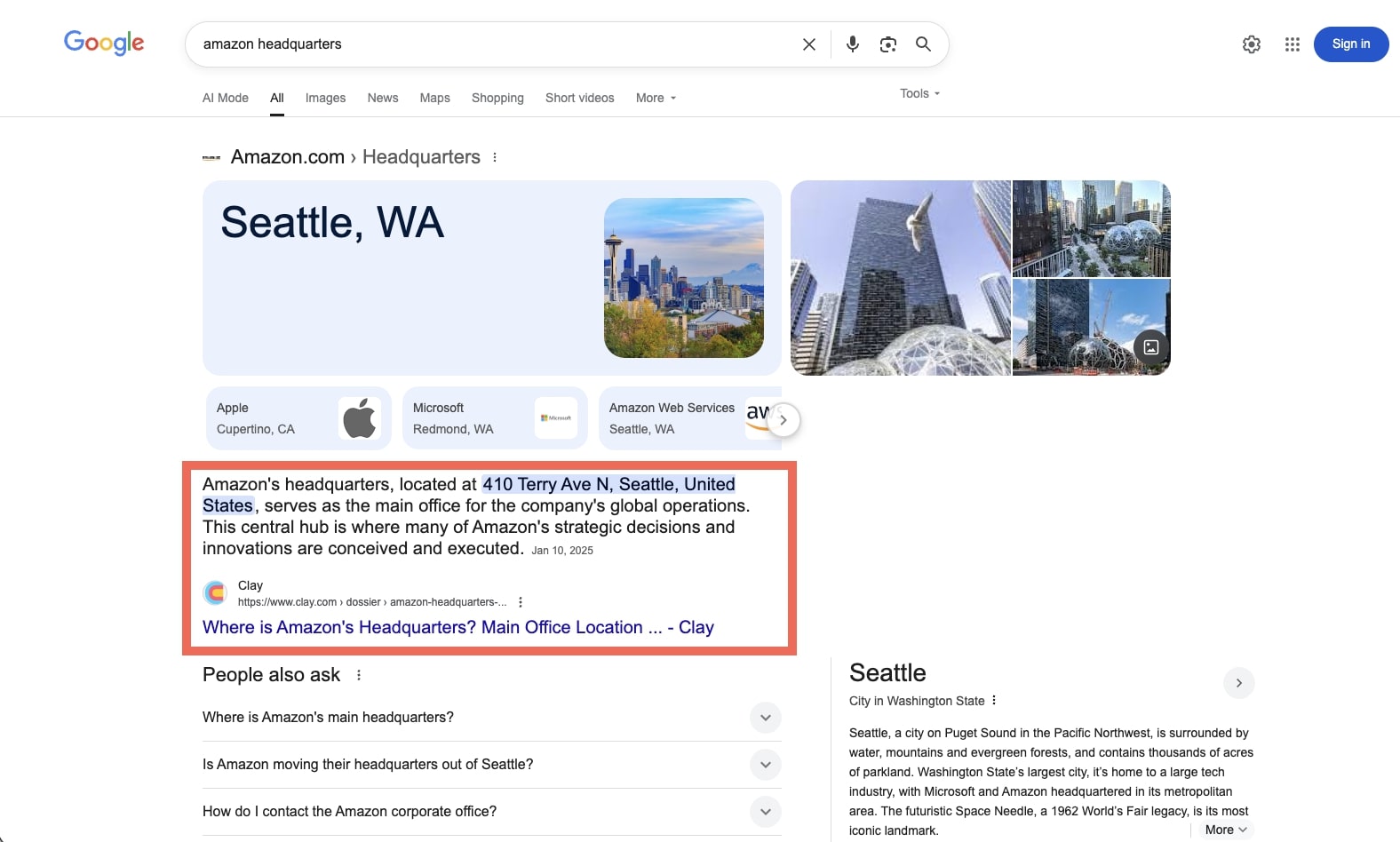
Task: Open Seattle skyline Space Needle thumbnail
Action: click(684, 278)
